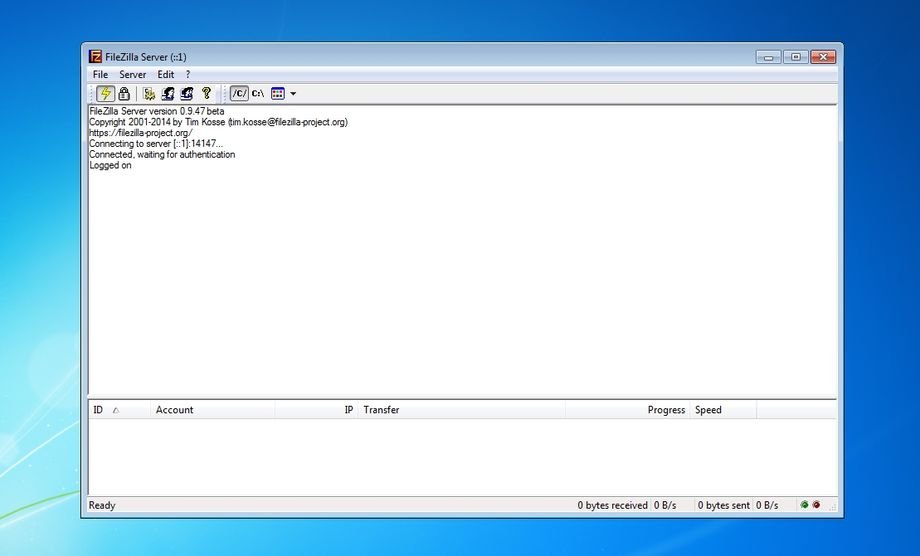Click the green receive indicator light
Screen dimensions: 920x556
click(804, 505)
